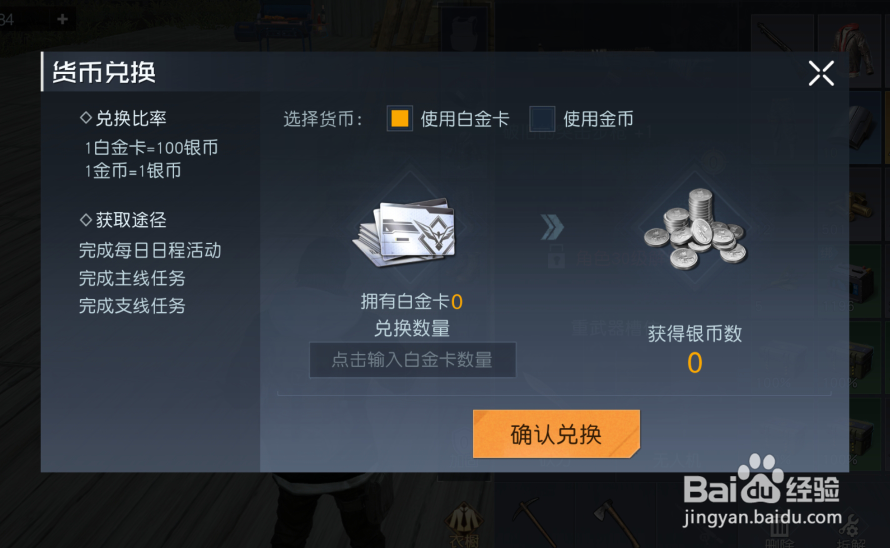
Task: Click the 兑换比率 heading
Action: (x=123, y=118)
